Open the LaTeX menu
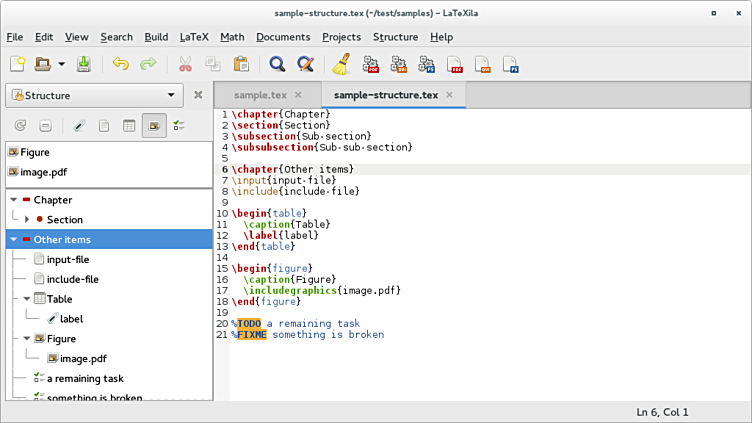Screen dimensions: 752x423 [x=194, y=37]
